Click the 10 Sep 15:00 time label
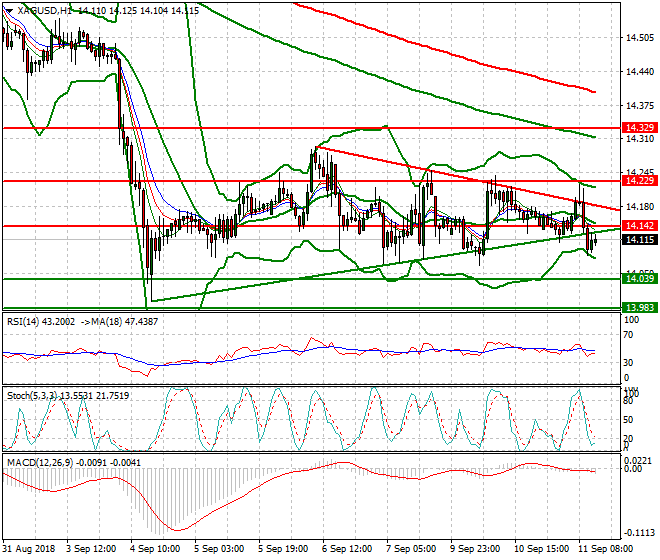 (542, 549)
